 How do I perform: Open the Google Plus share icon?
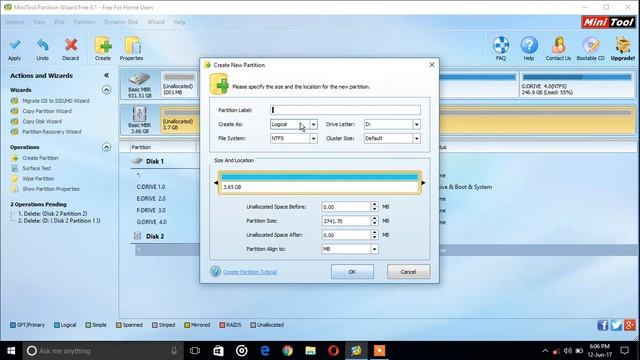[630, 325]
